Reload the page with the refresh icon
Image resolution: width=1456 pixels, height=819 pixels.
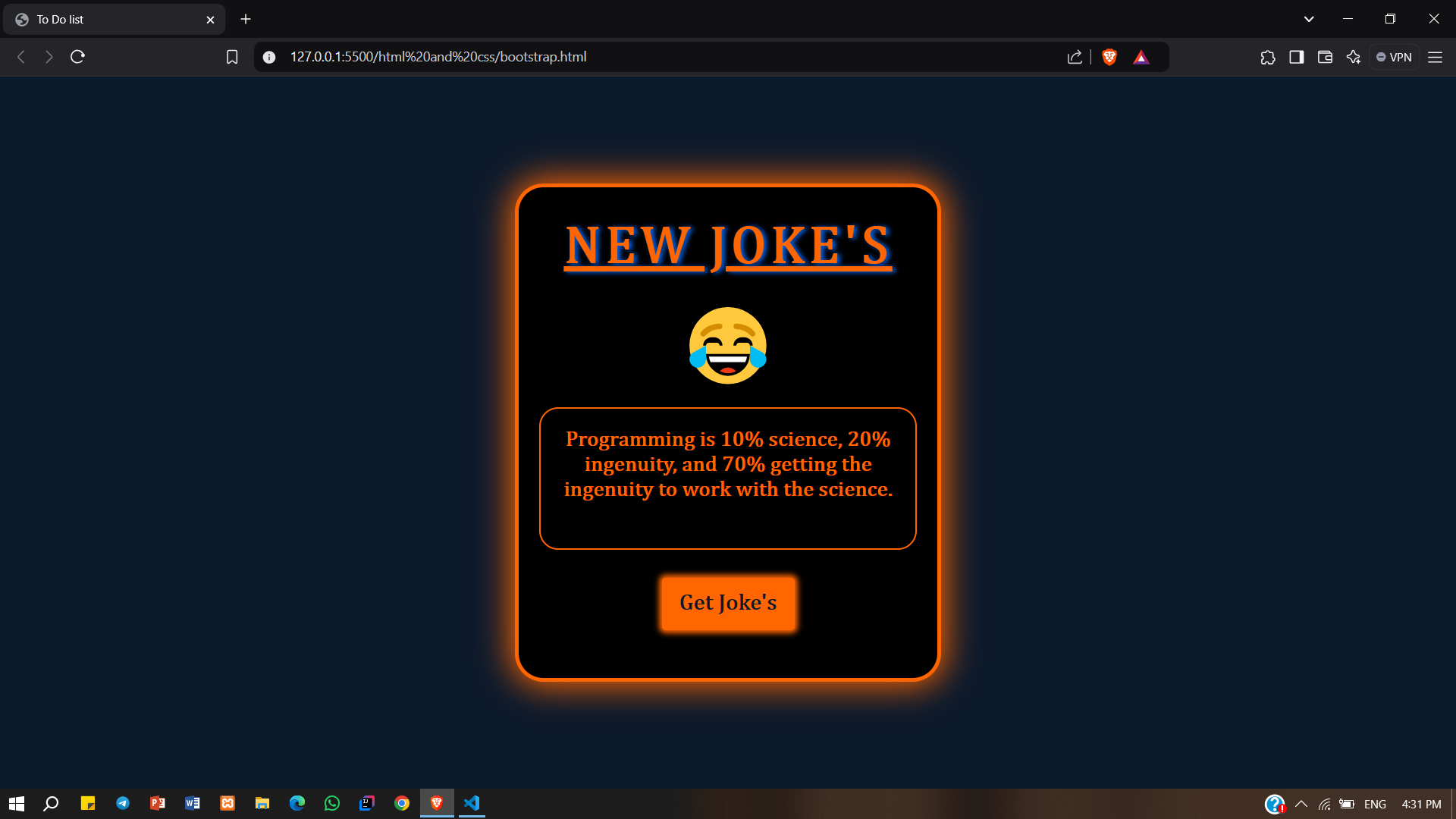point(77,57)
